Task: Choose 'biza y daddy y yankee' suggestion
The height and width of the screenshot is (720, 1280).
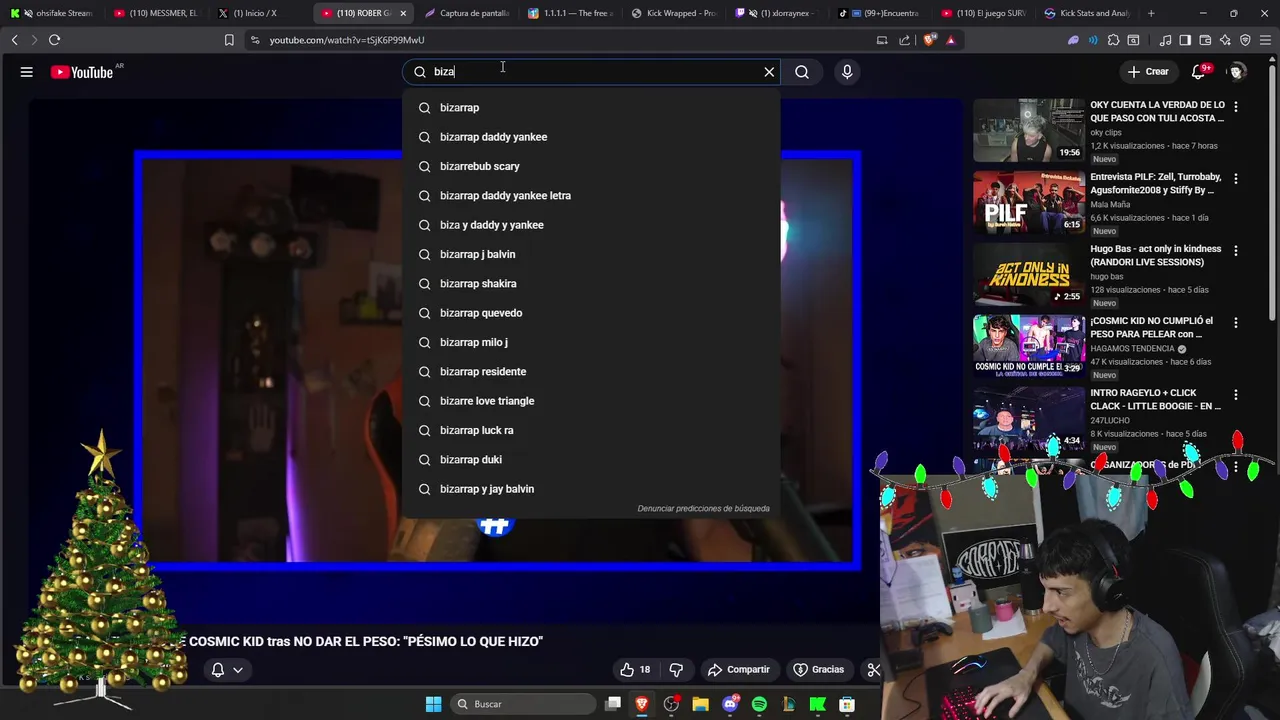Action: point(590,225)
